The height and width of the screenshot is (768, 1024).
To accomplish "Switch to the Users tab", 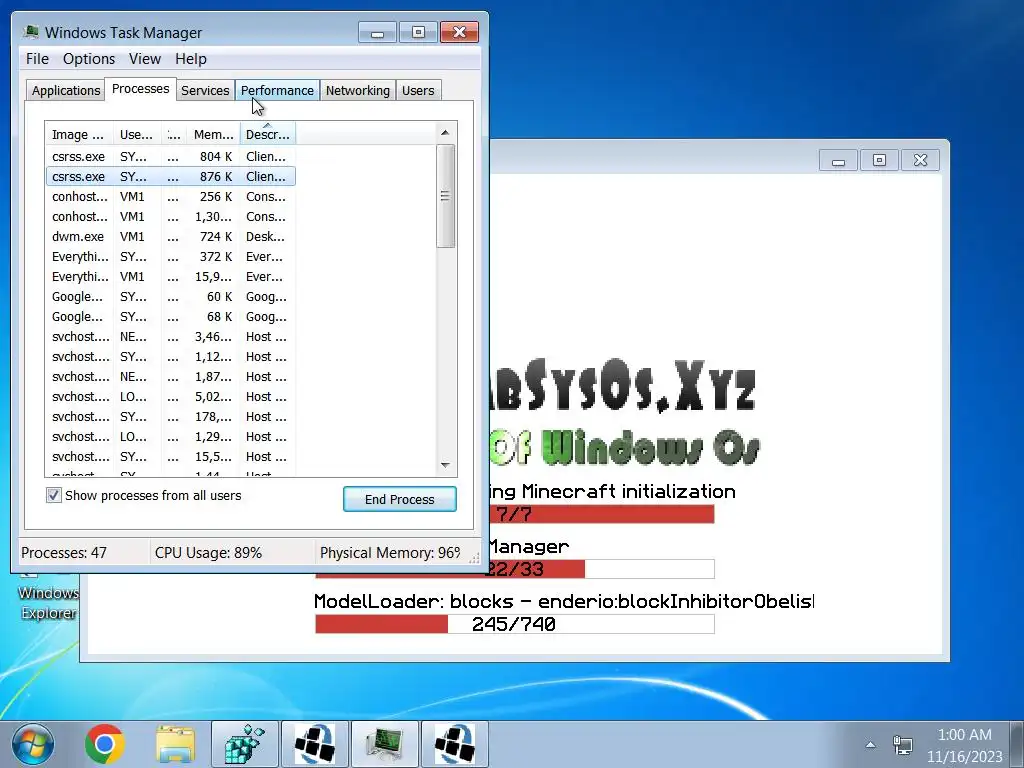I will pyautogui.click(x=418, y=90).
